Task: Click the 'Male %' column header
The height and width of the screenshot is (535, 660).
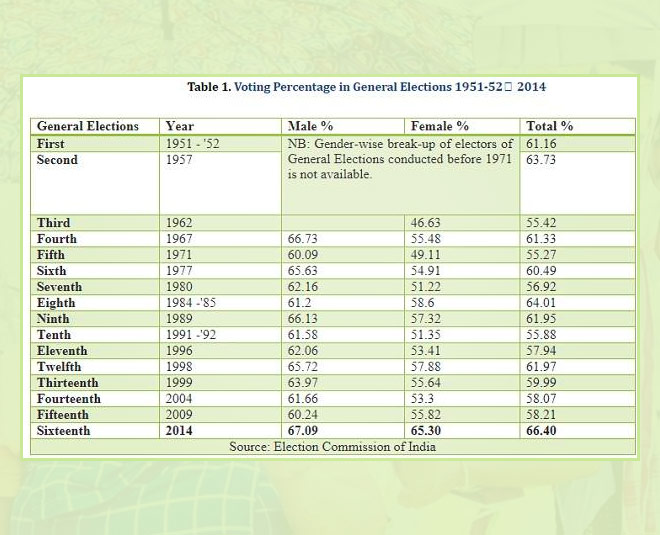Action: tap(310, 126)
